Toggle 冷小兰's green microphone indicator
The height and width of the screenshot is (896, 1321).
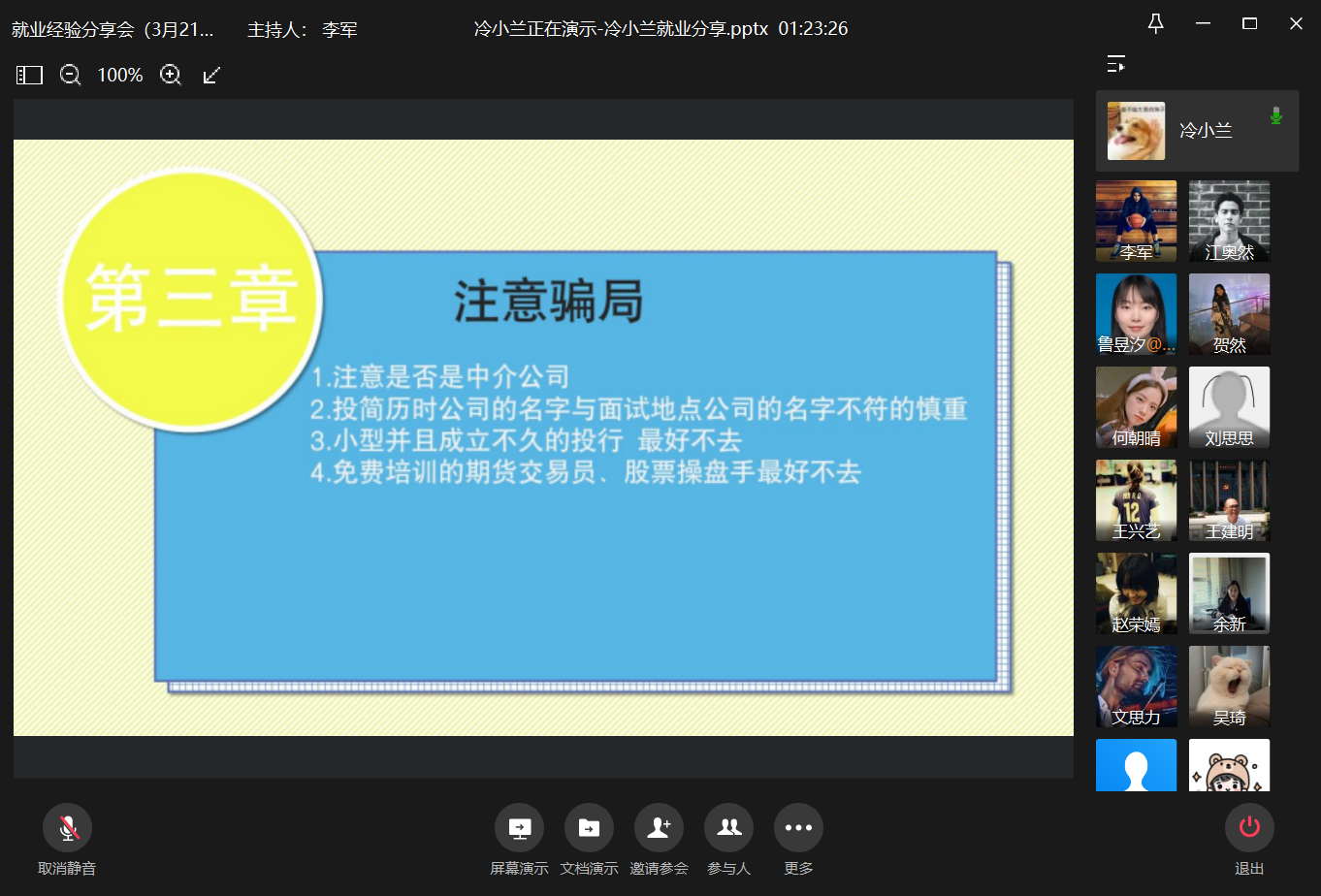(1275, 116)
